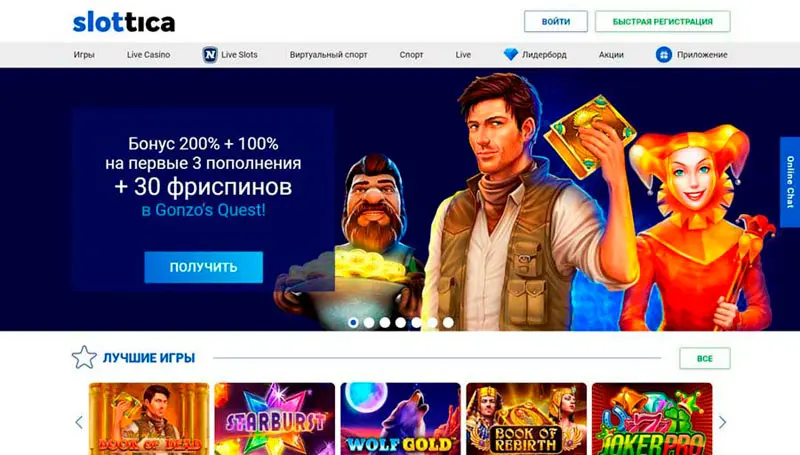Show previous games with left carousel arrow
The height and width of the screenshot is (455, 800).
coord(79,422)
